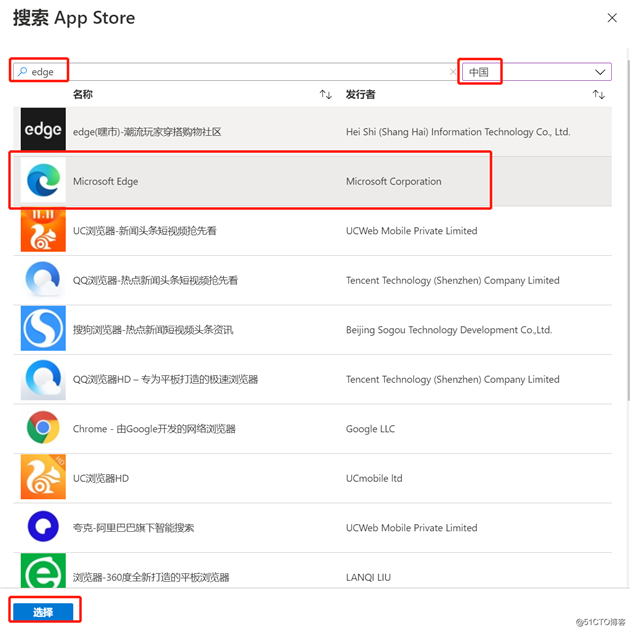The image size is (630, 631).
Task: Click Tencent publisher in QQ浏览器HD row
Action: (x=453, y=379)
